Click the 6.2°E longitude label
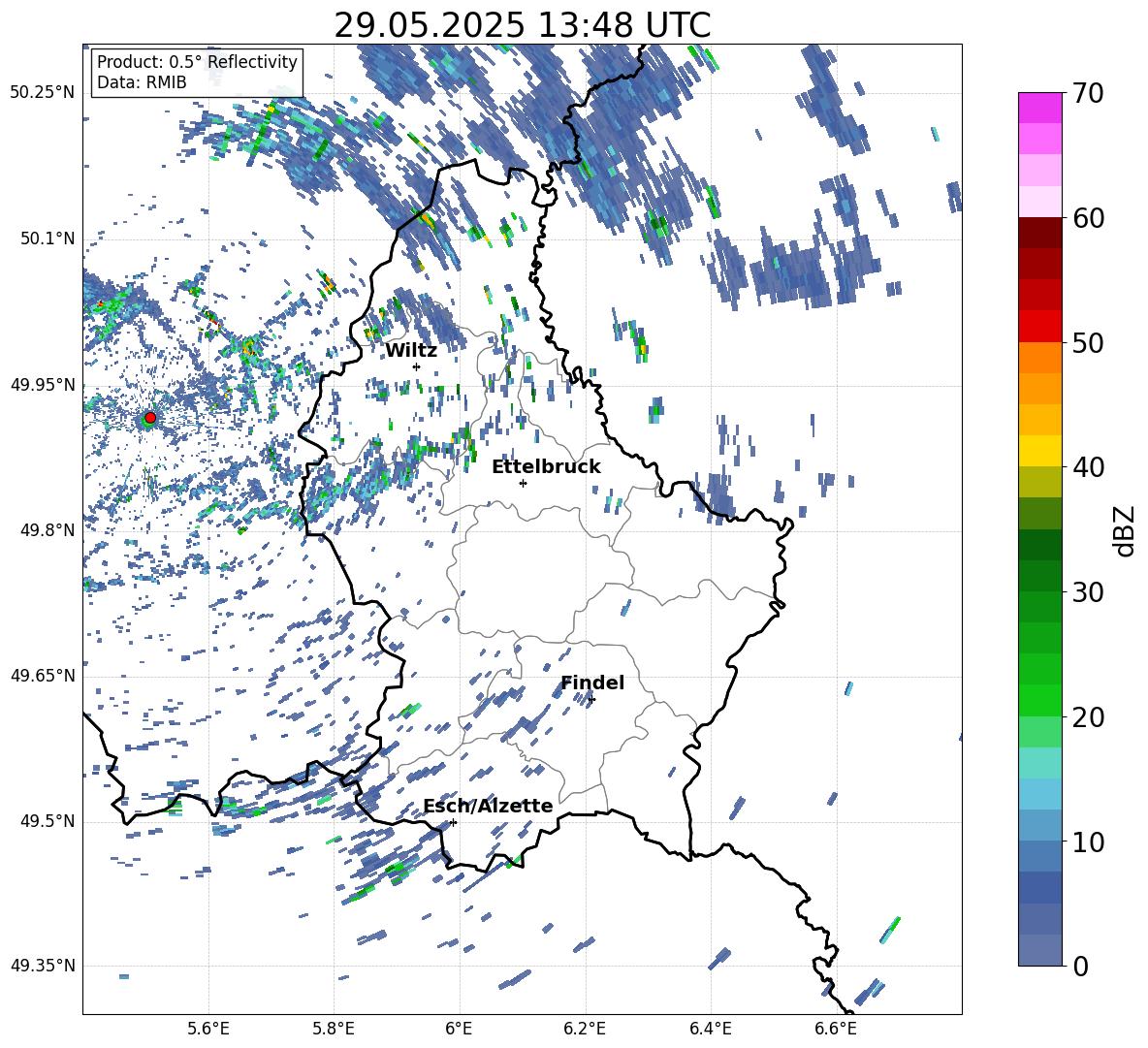This screenshot has height=1048, width=1148. (585, 1029)
